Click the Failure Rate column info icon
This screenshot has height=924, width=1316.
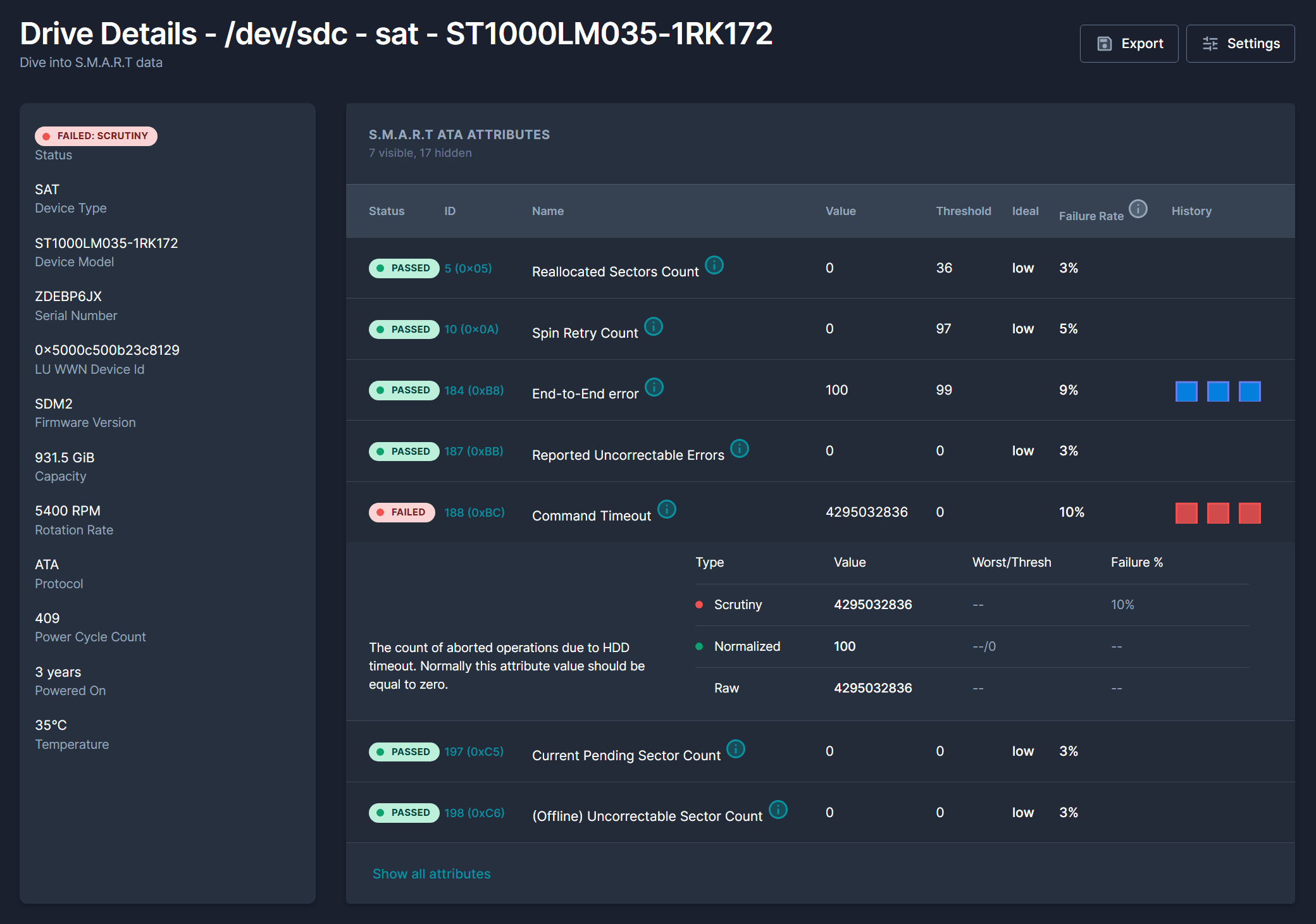pyautogui.click(x=1138, y=209)
